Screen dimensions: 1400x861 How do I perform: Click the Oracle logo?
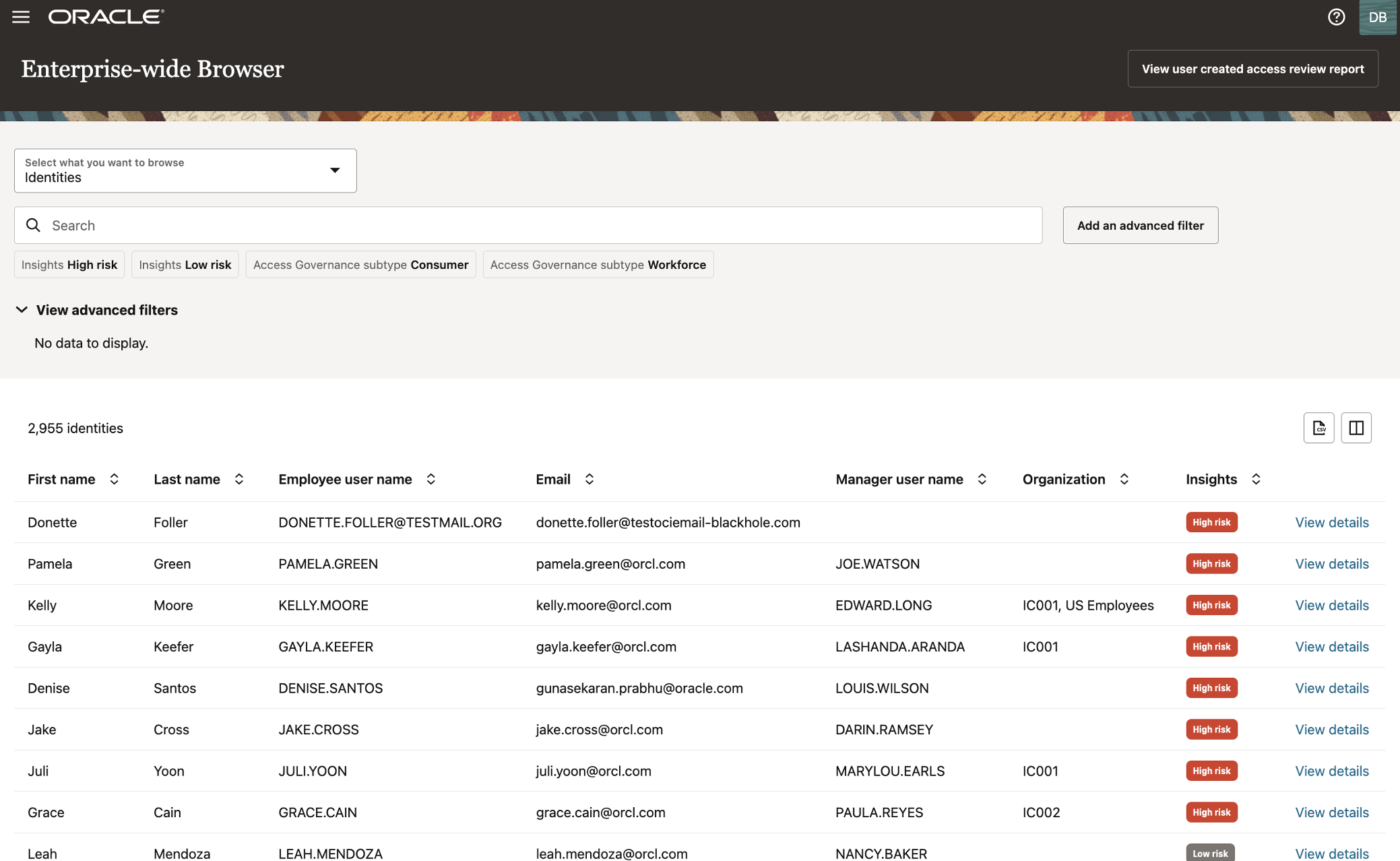104,17
